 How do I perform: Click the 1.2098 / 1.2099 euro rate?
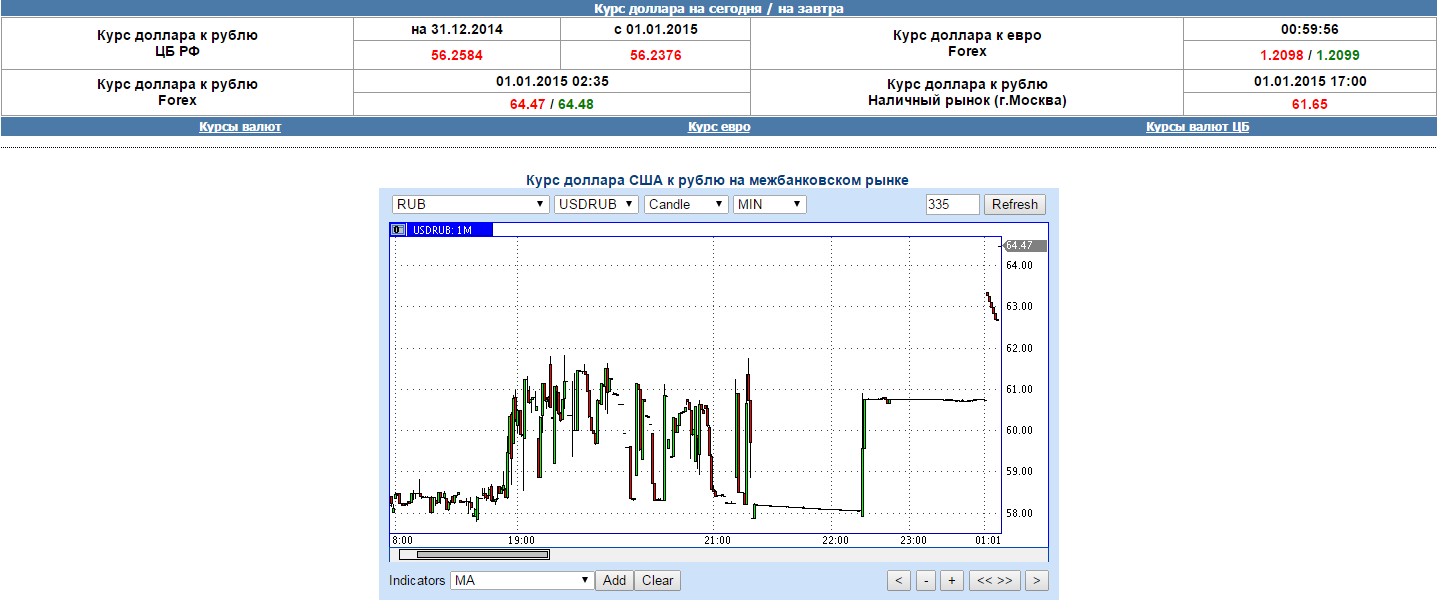[x=1310, y=56]
